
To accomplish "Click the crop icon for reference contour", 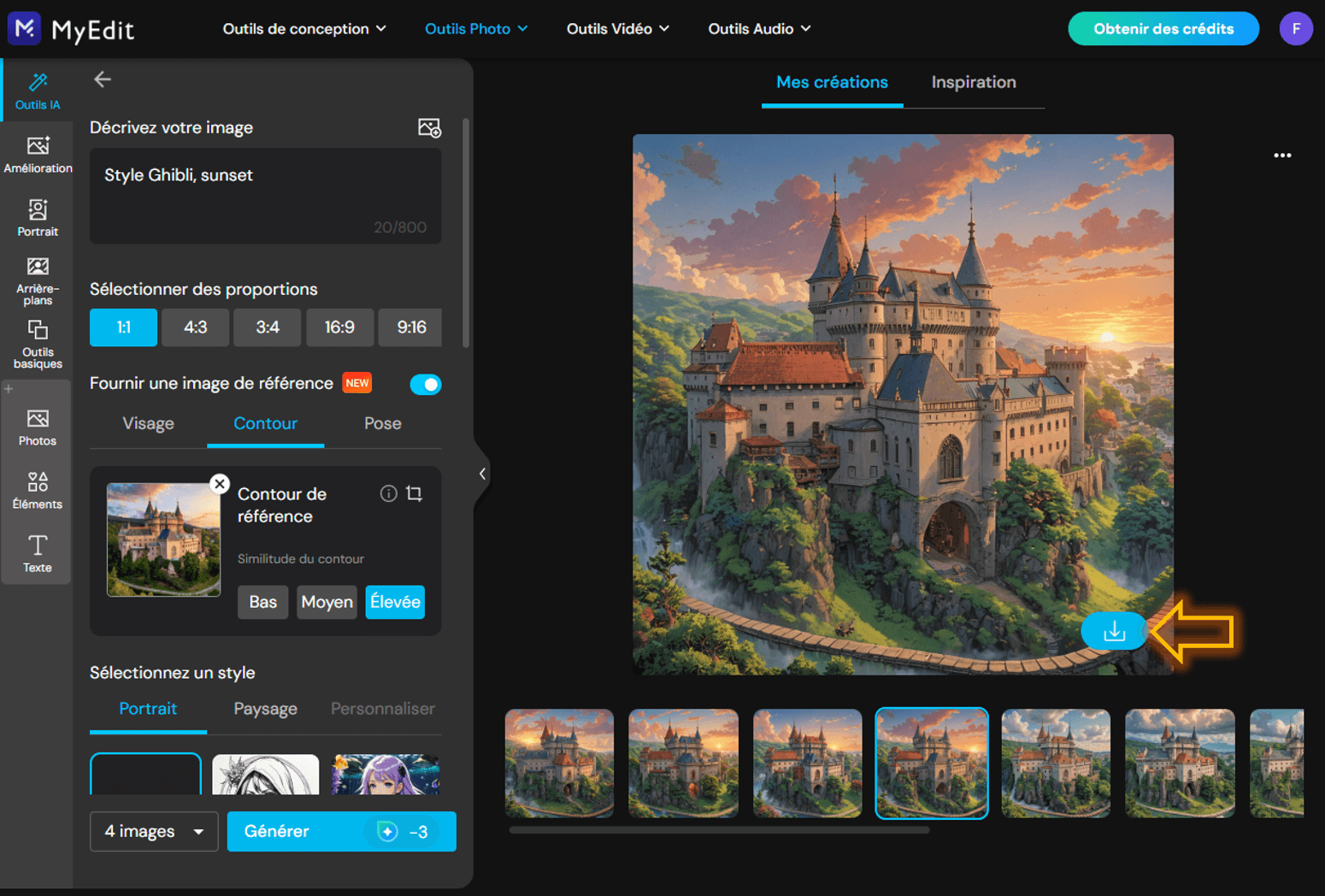I will [x=415, y=493].
